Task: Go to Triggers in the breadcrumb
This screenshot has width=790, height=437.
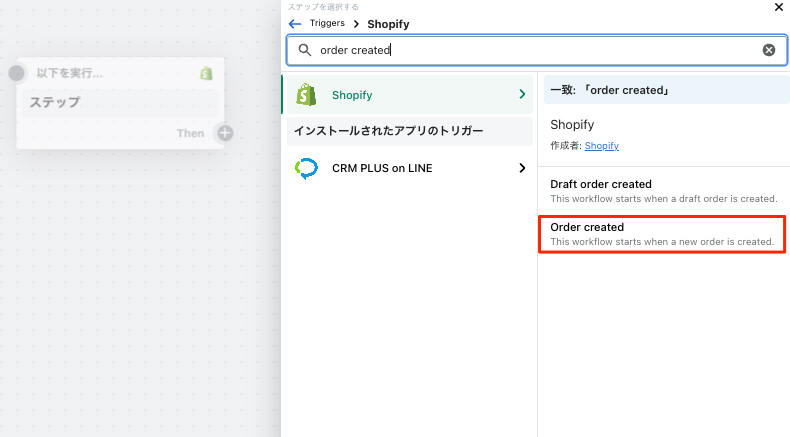Action: (327, 23)
